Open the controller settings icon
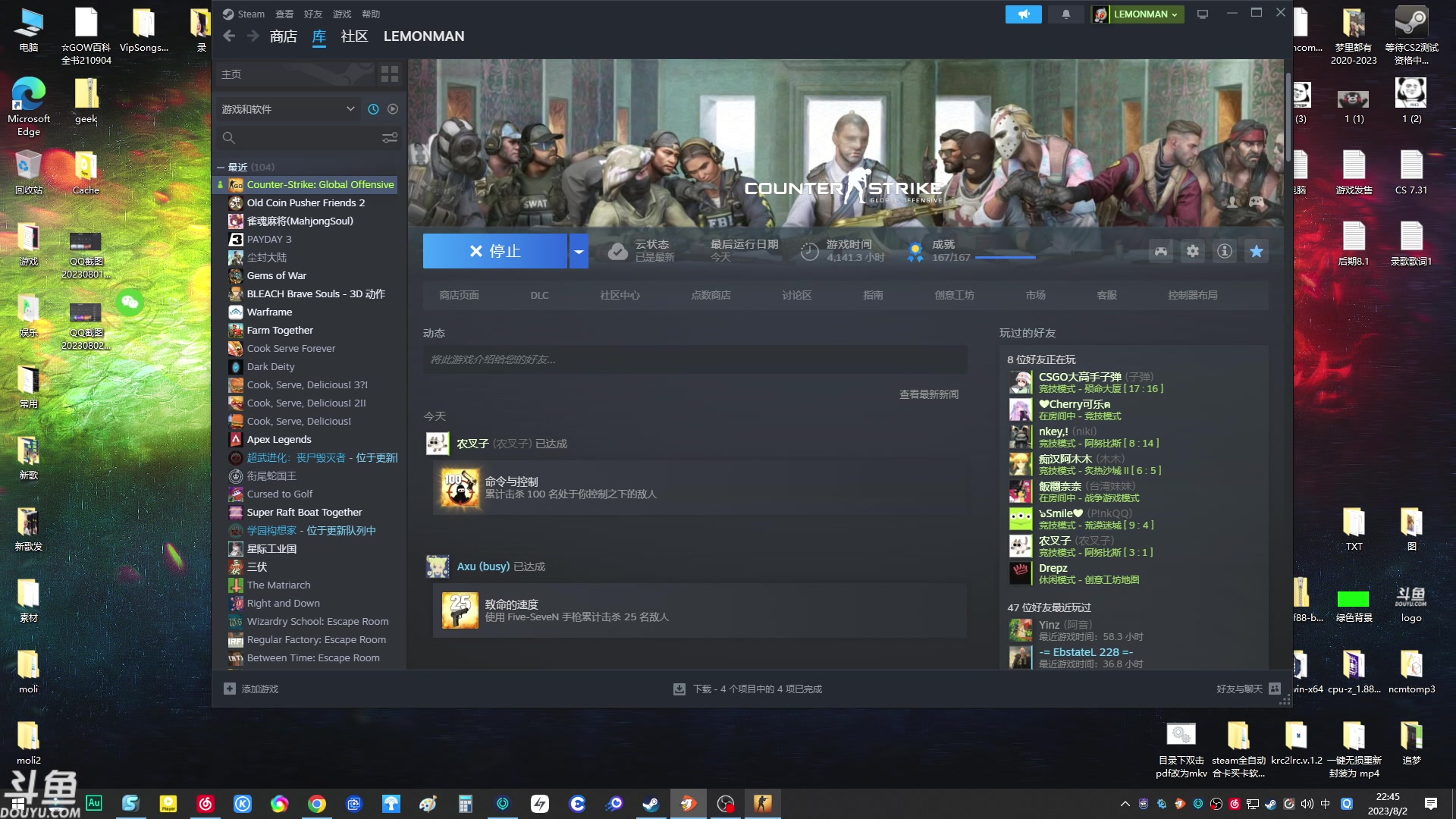This screenshot has width=1456, height=819. pyautogui.click(x=1161, y=251)
